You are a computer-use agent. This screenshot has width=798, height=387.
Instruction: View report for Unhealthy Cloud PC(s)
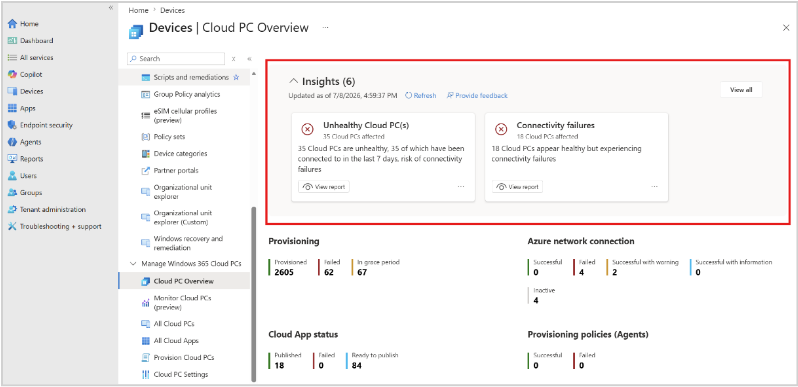324,187
